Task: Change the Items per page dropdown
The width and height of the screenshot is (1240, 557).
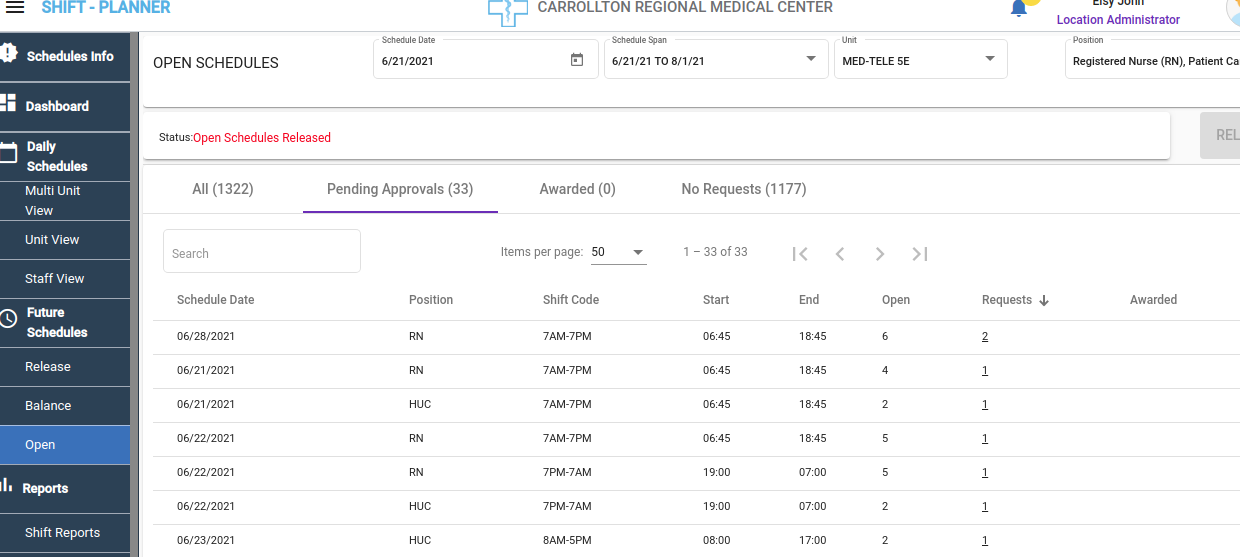Action: (x=618, y=253)
